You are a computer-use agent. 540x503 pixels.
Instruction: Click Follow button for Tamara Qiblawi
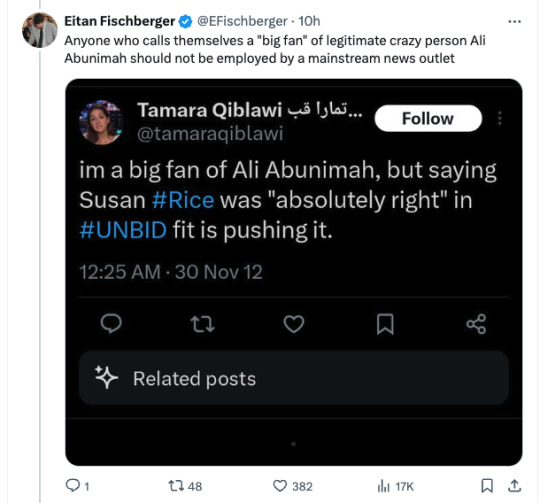click(x=428, y=118)
